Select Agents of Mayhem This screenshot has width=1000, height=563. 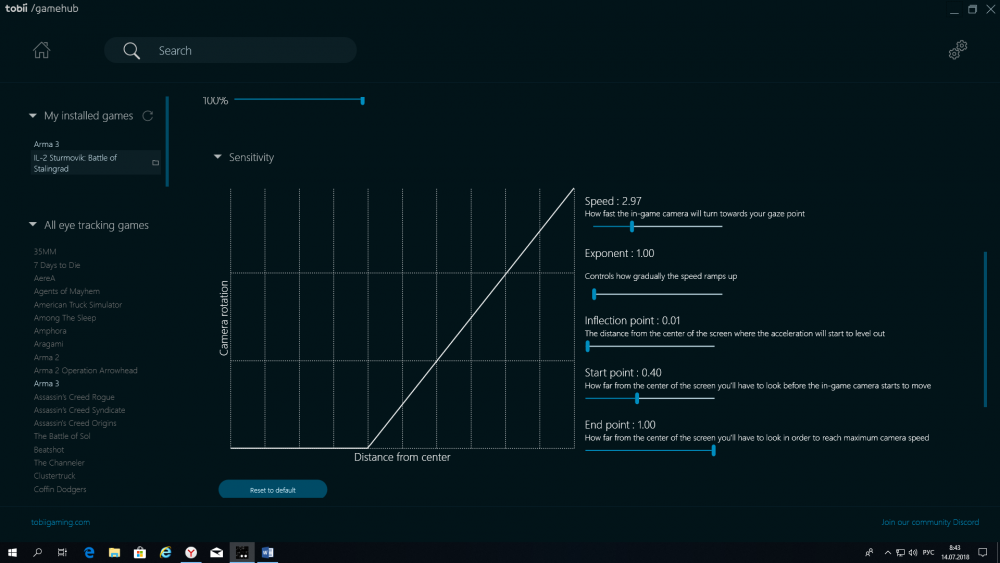(x=66, y=291)
